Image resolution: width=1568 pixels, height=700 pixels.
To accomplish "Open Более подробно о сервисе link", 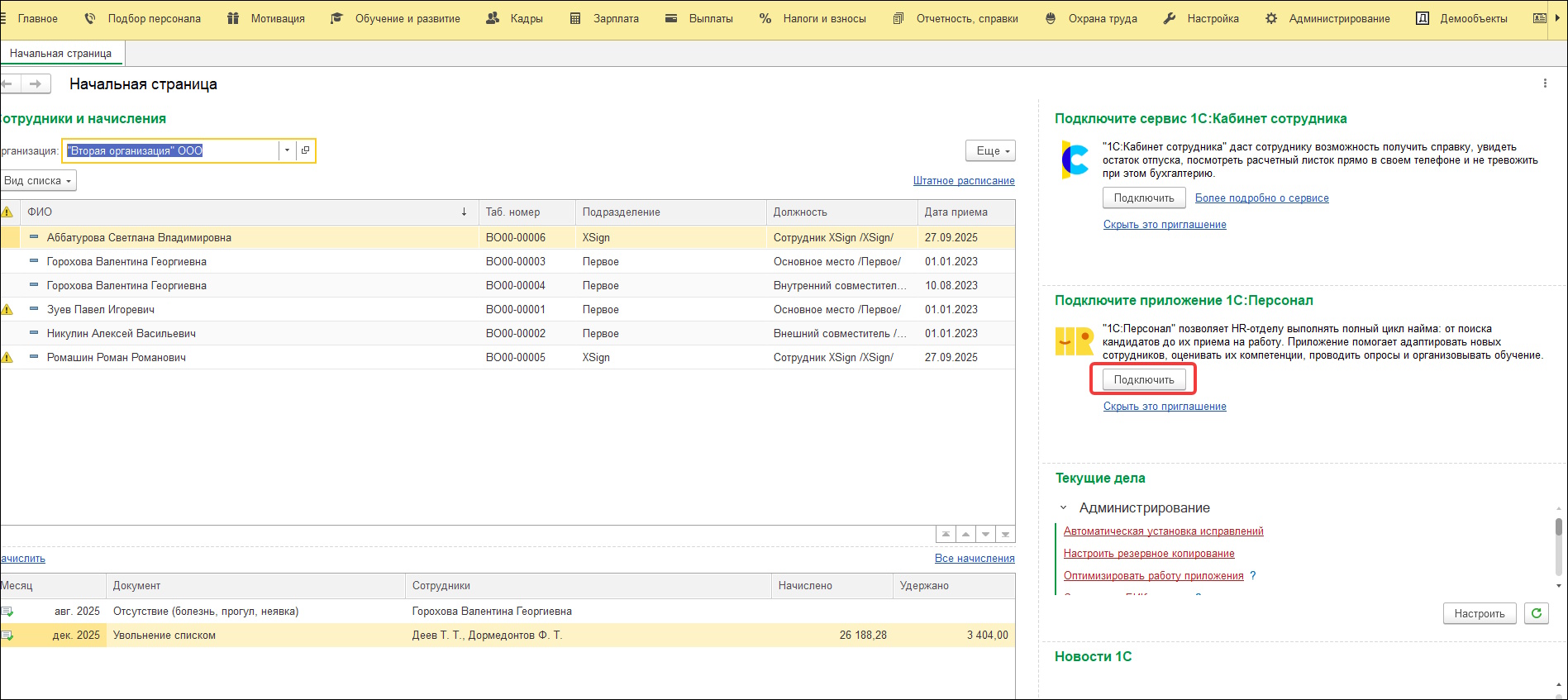I will 1262,198.
